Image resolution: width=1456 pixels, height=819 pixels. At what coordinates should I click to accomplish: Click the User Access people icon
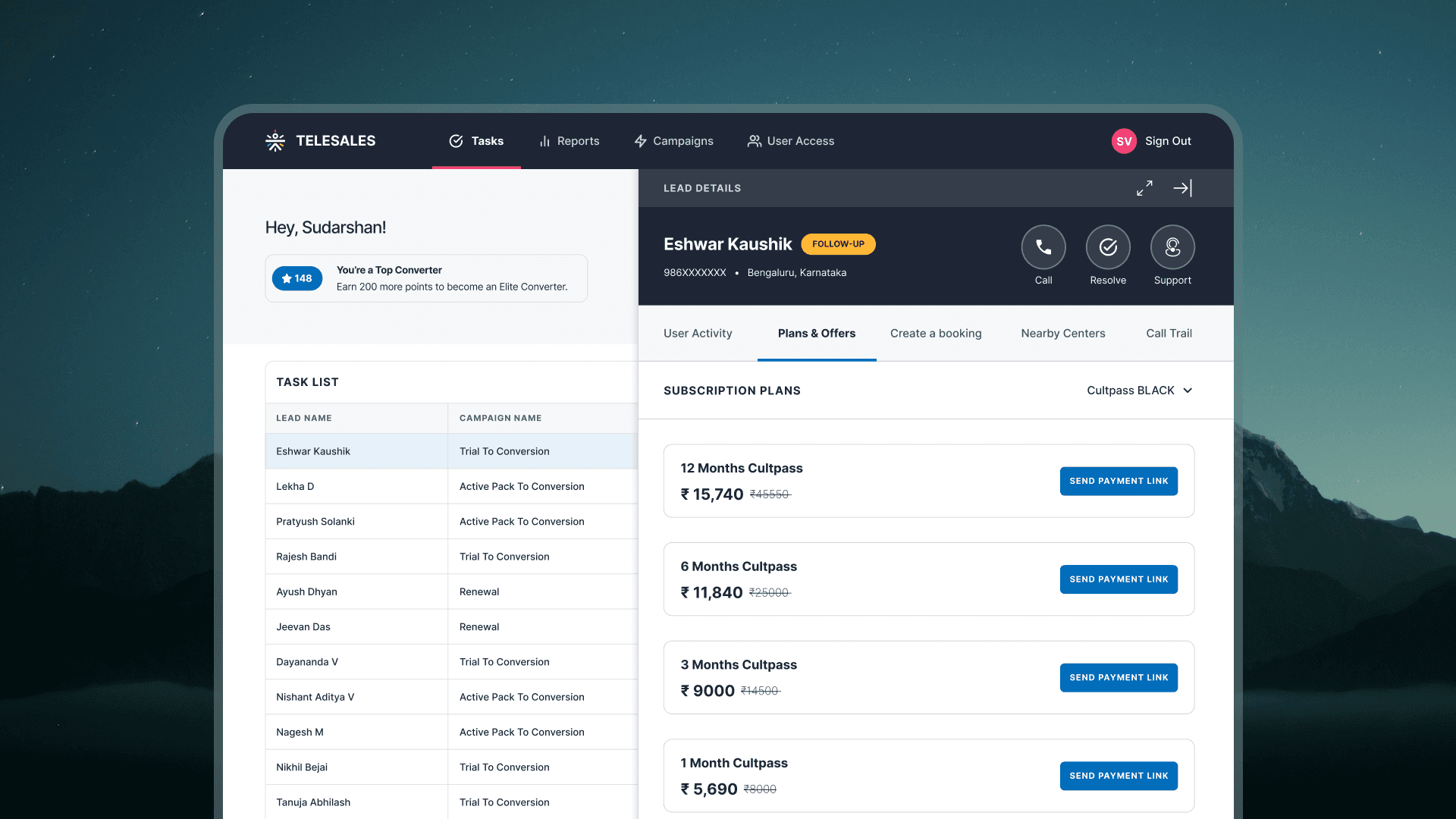click(754, 141)
